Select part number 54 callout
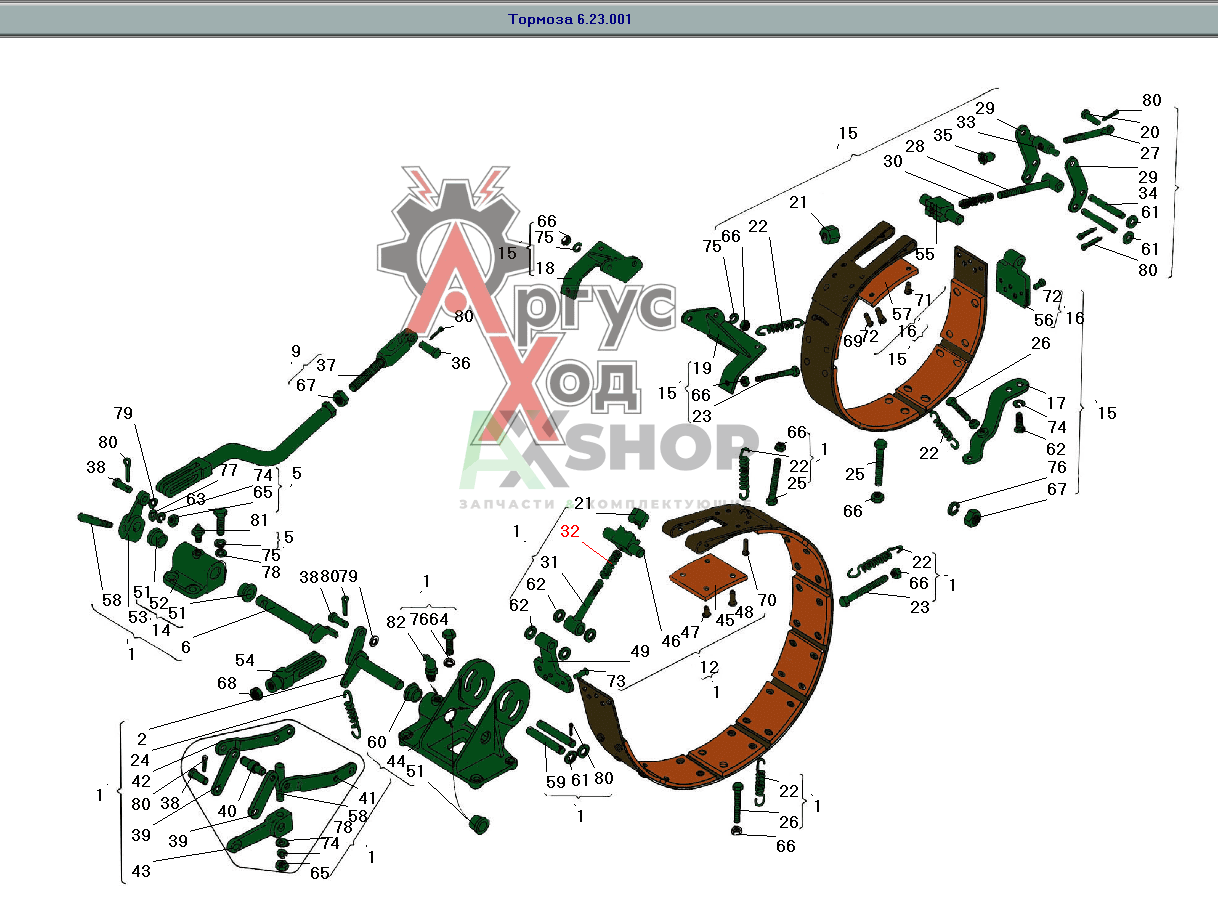1218x920 pixels. coord(244,661)
